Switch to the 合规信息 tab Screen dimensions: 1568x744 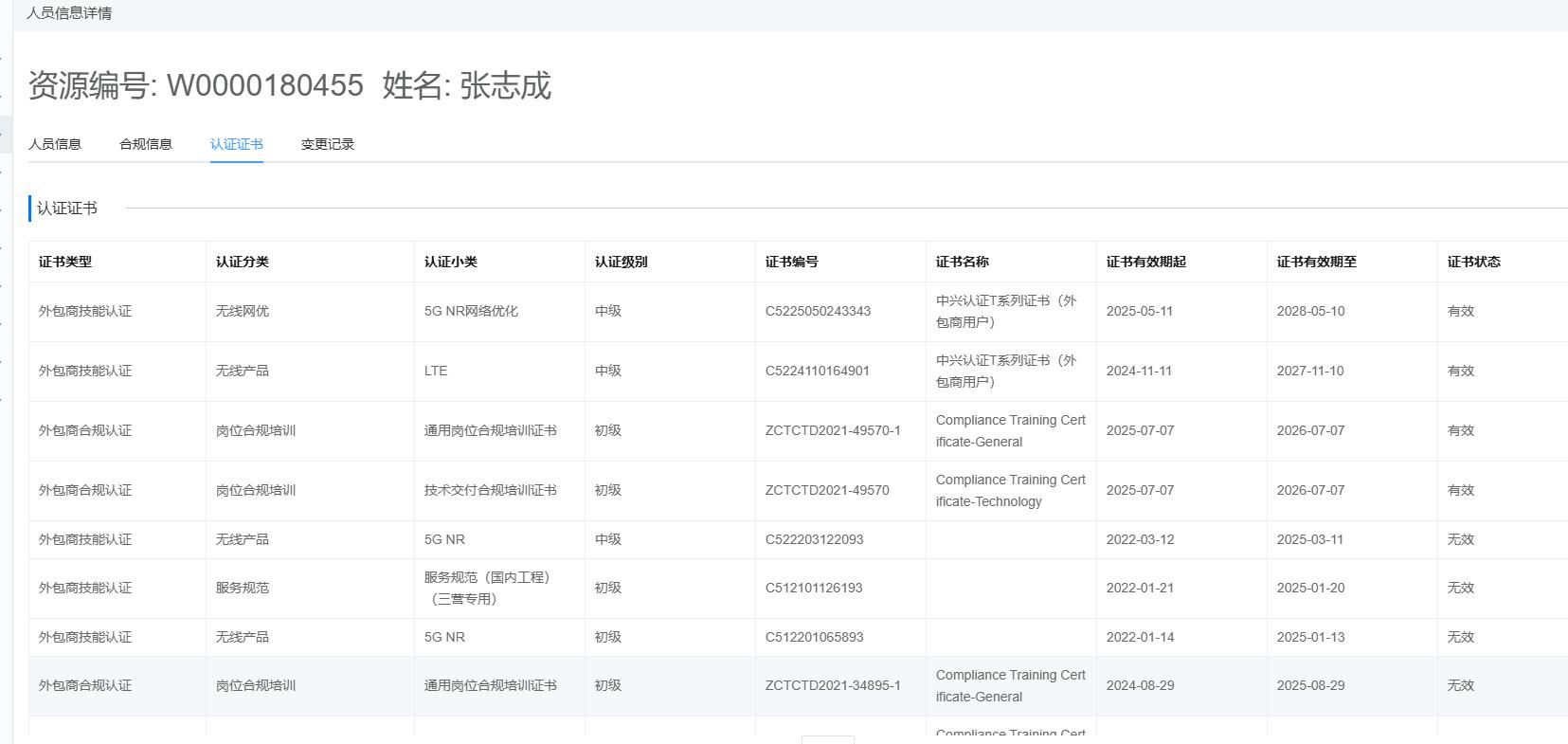click(146, 144)
